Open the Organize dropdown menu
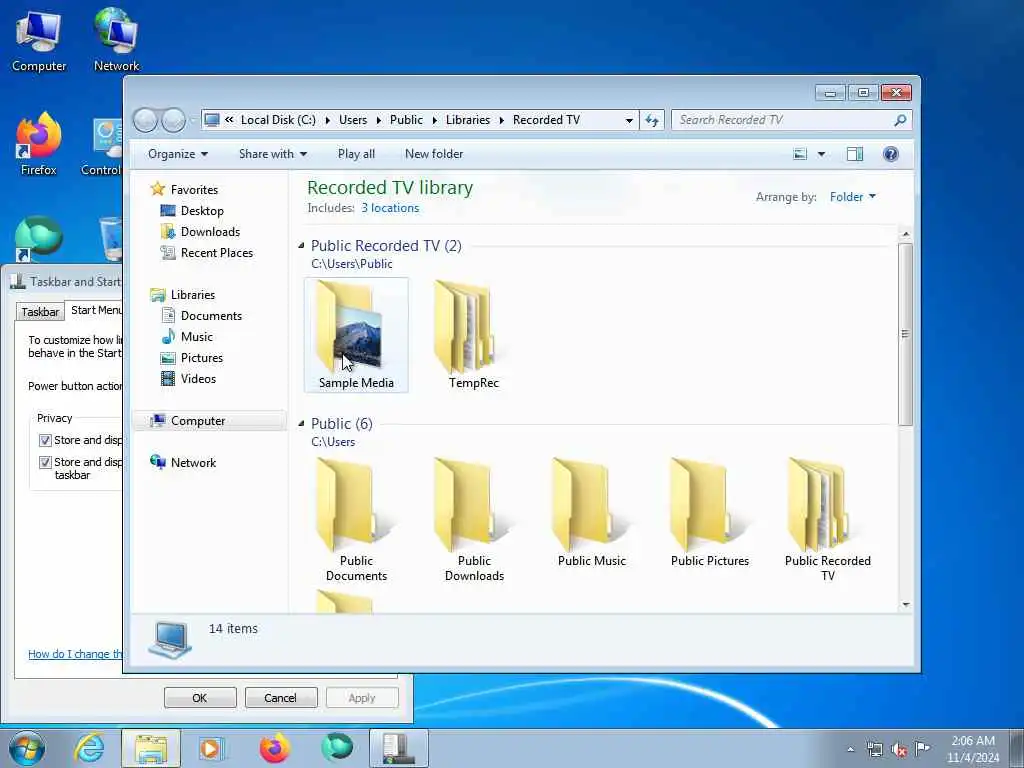Viewport: 1024px width, 768px height. pos(178,154)
